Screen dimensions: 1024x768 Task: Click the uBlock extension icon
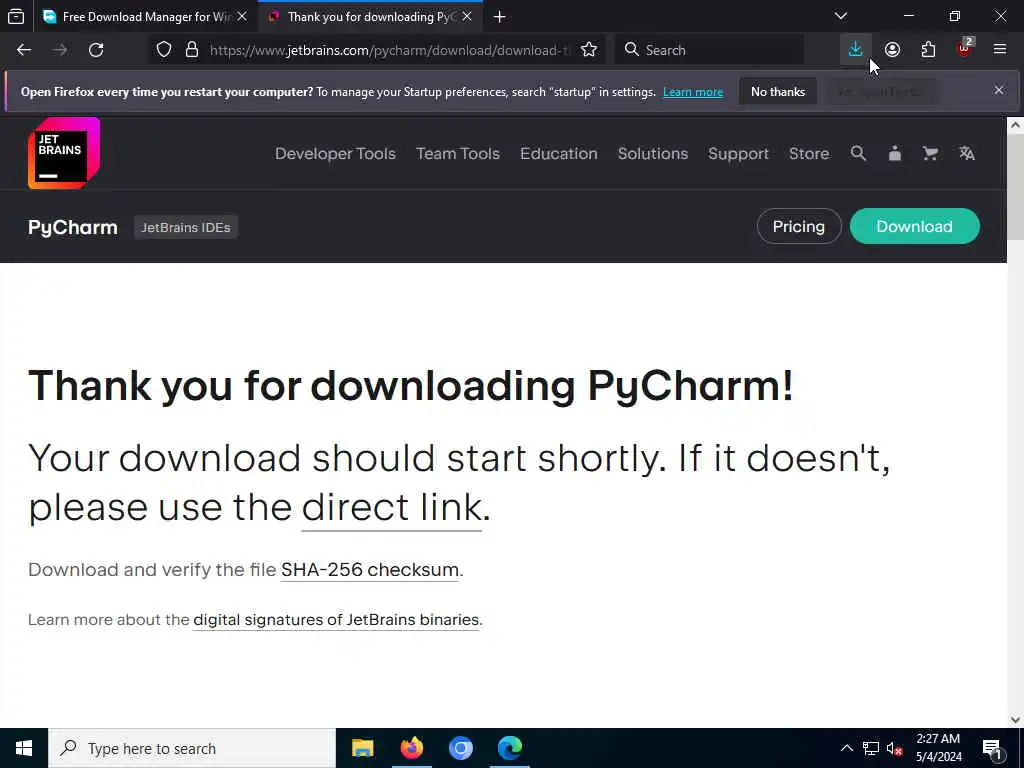point(965,49)
